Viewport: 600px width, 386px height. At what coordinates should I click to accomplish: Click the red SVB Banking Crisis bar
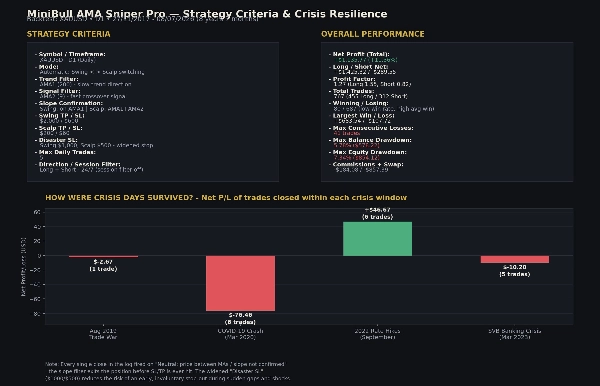(x=515, y=259)
